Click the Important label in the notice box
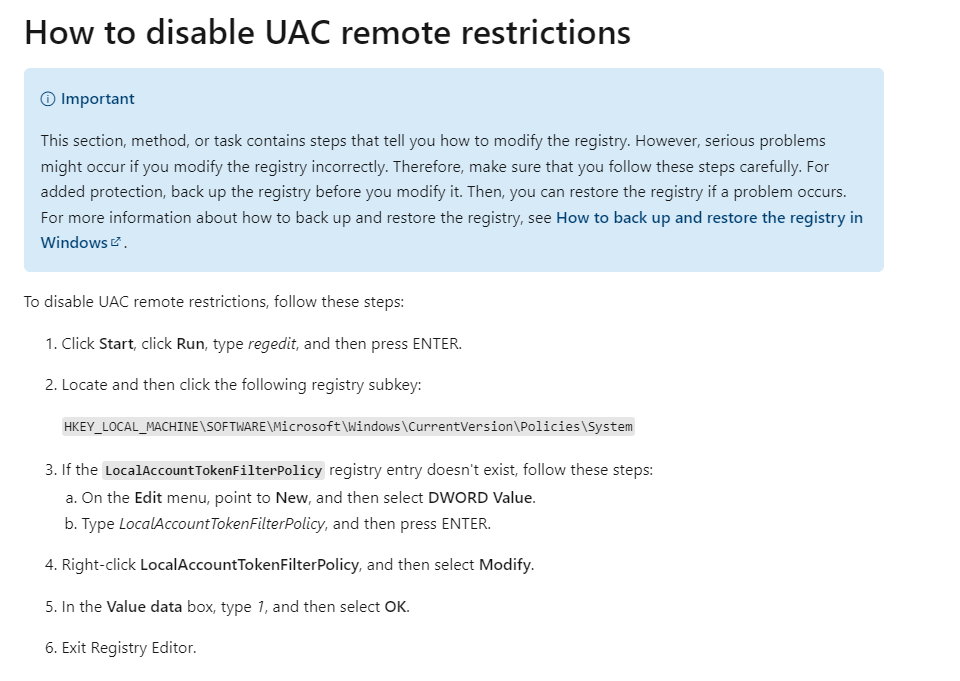This screenshot has width=960, height=681. coord(97,99)
